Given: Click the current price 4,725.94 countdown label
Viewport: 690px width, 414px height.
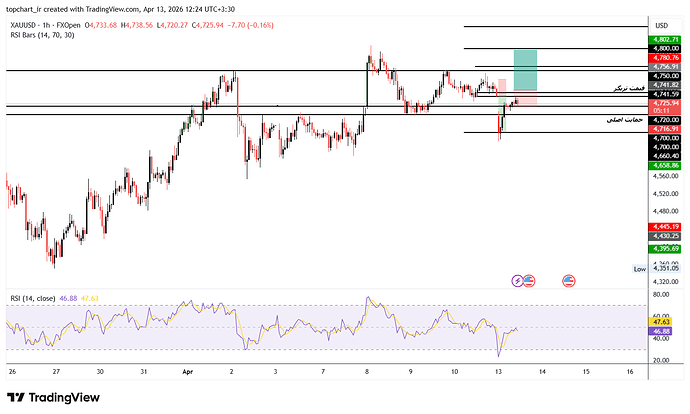Looking at the screenshot, I should [x=666, y=107].
